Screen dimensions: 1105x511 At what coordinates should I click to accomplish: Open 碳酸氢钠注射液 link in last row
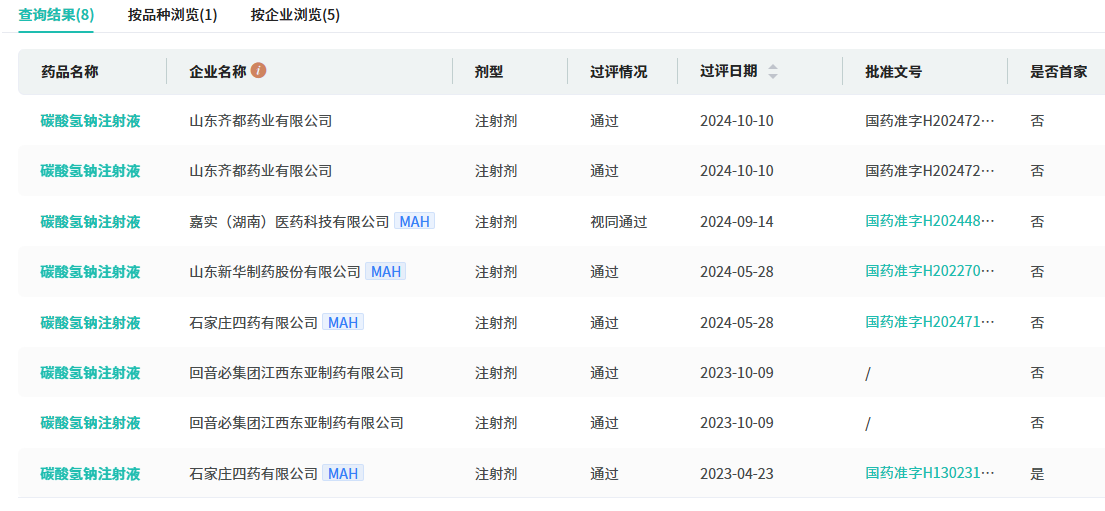coord(90,474)
